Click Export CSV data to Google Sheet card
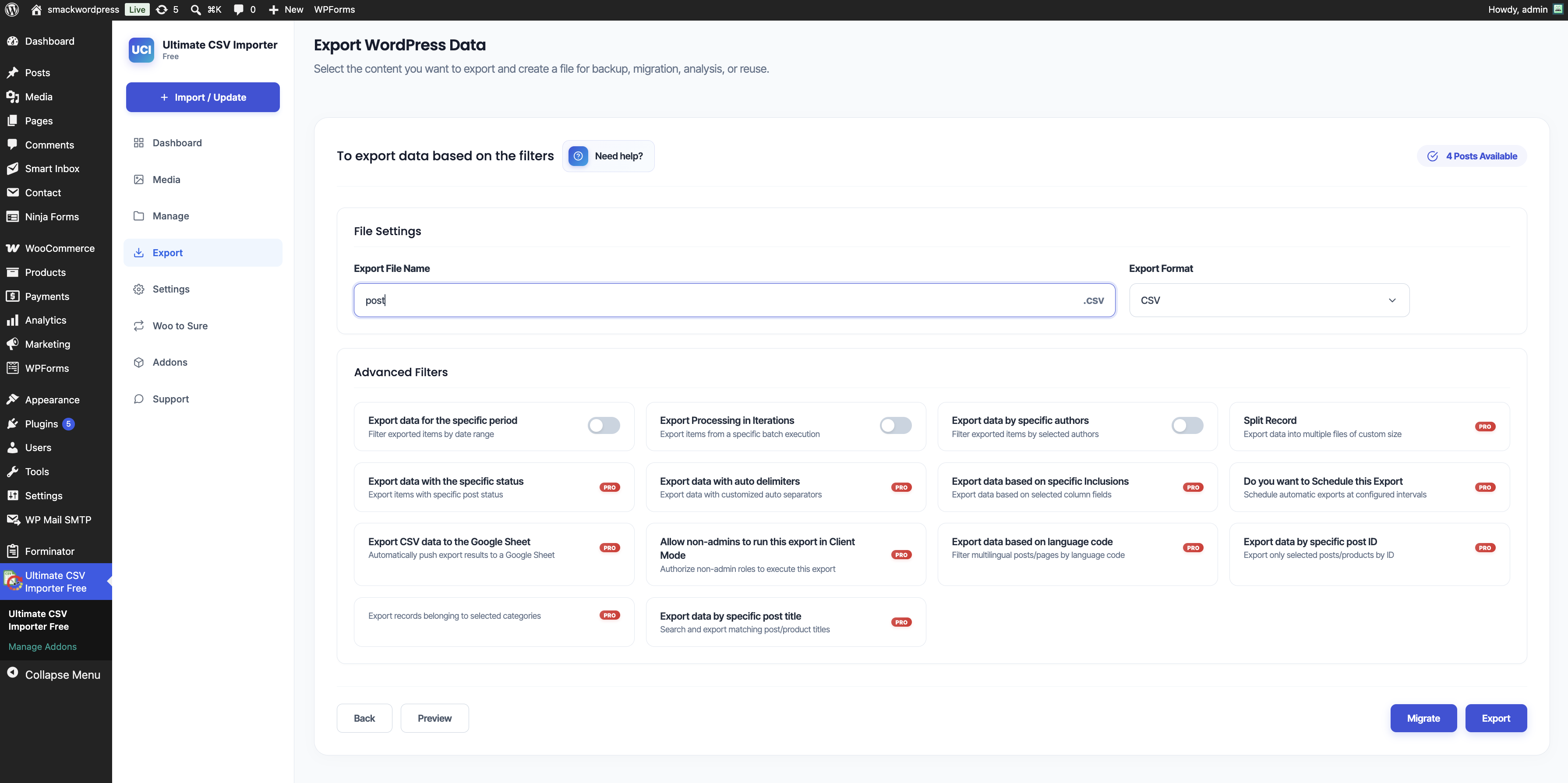 tap(494, 554)
